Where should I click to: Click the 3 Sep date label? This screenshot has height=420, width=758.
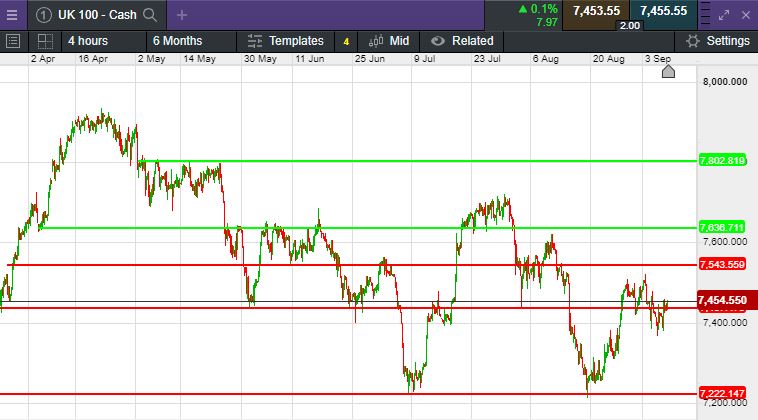657,59
